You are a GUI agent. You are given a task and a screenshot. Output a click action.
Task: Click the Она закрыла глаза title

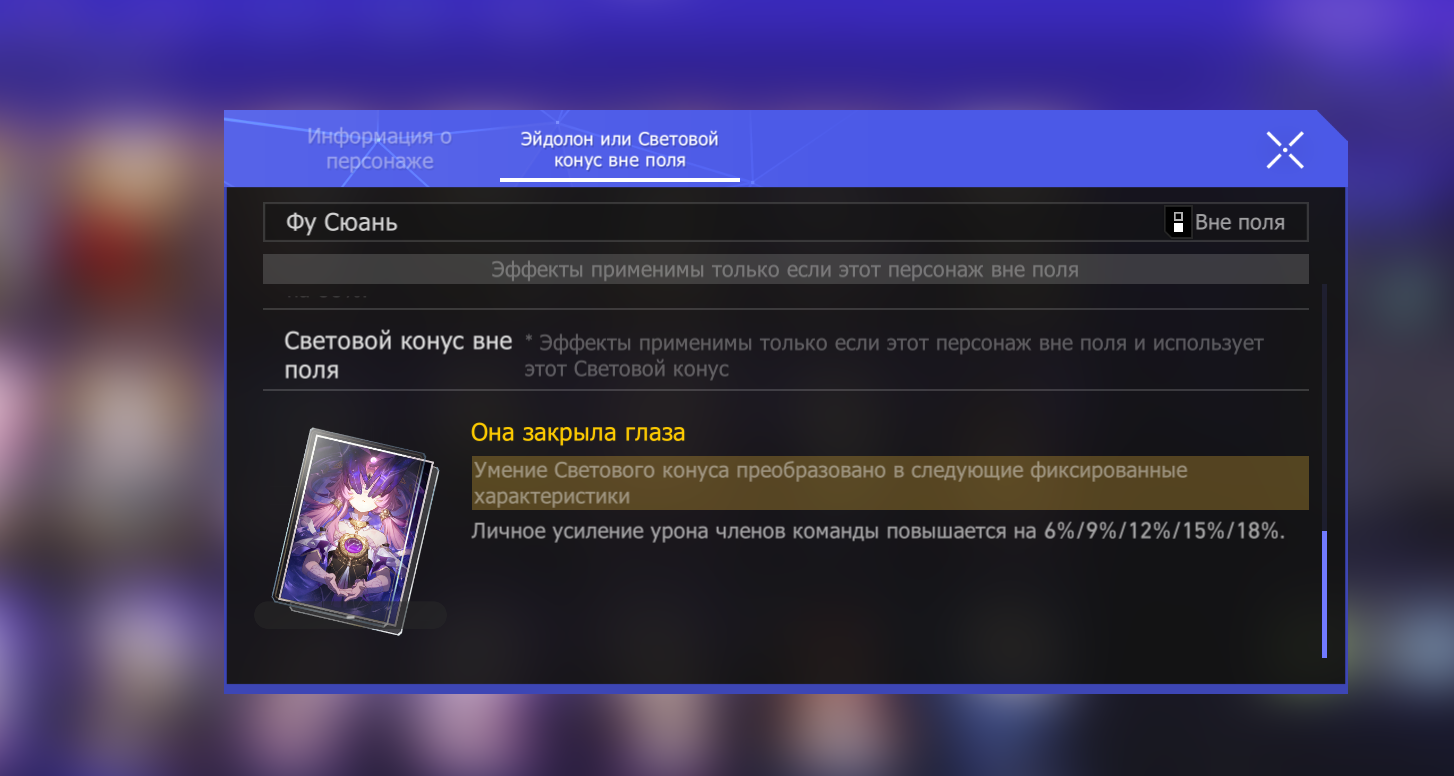[578, 433]
